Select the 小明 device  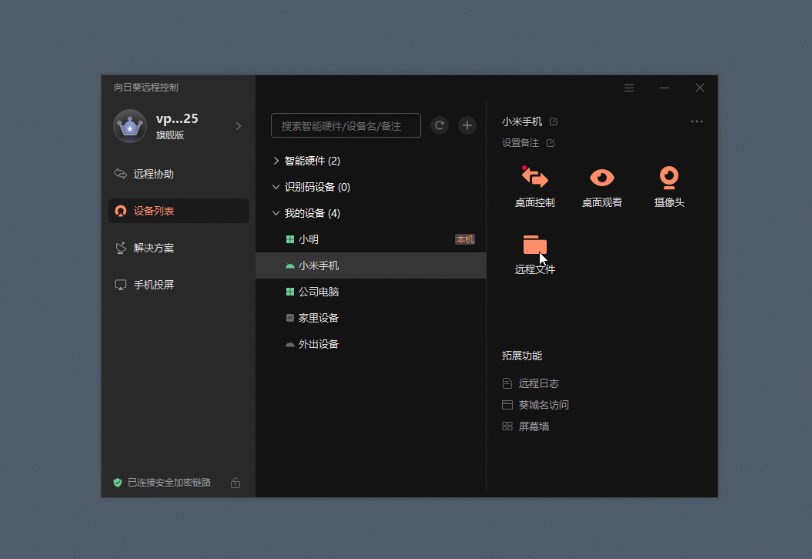pos(371,239)
